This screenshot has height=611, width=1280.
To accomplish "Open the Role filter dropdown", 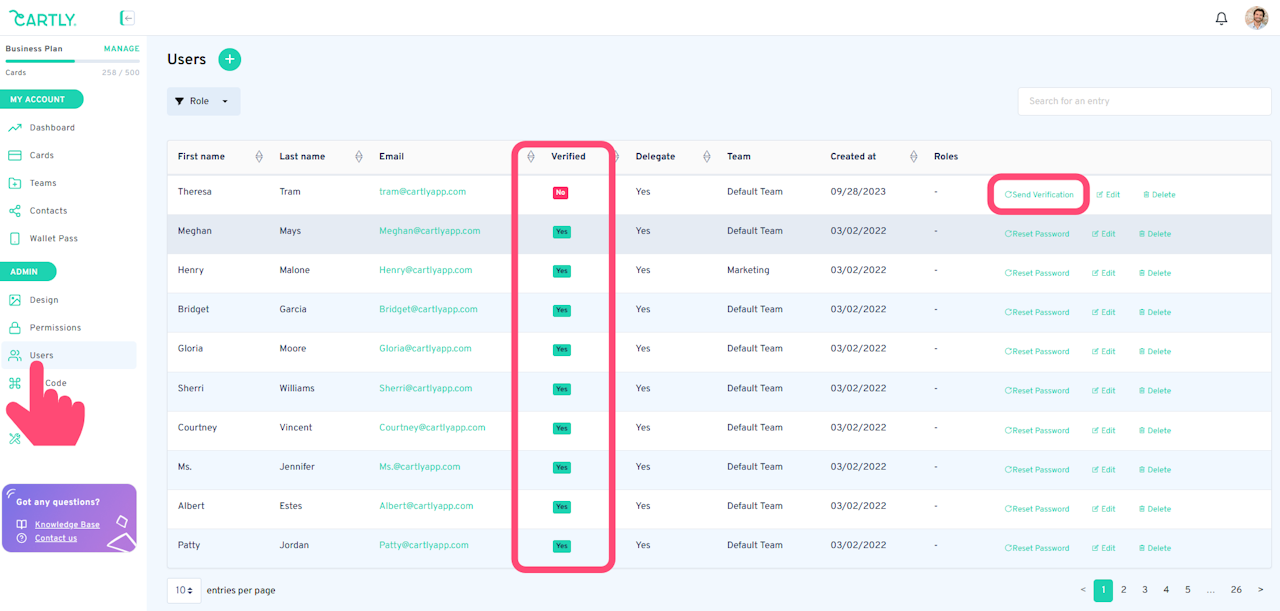I will tap(203, 101).
